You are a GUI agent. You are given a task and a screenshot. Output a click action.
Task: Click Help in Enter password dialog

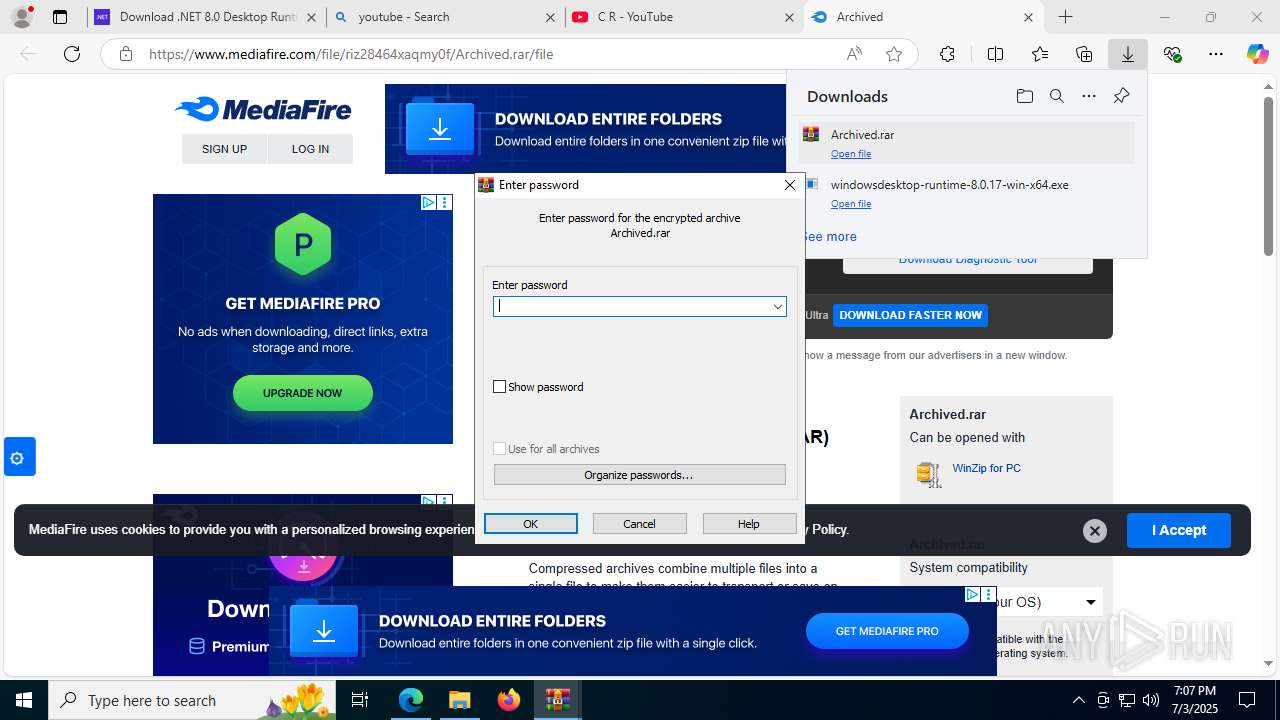(749, 524)
